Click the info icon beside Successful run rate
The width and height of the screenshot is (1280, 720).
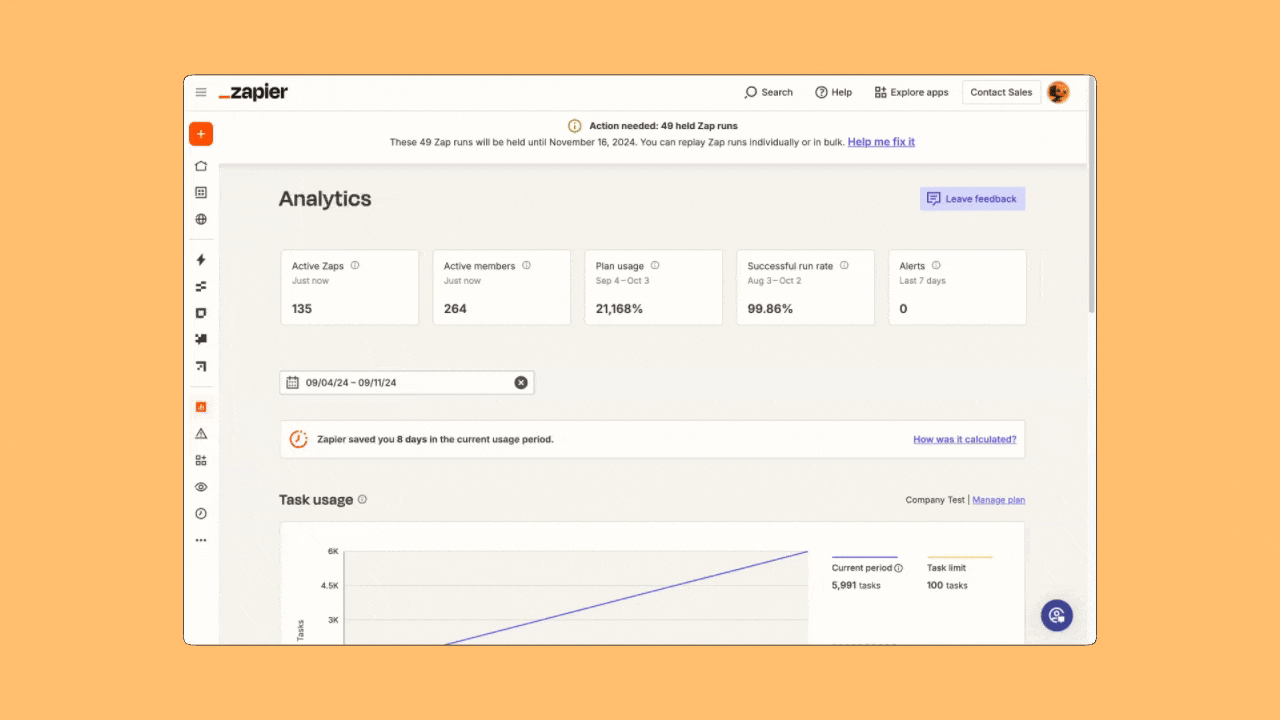844,266
